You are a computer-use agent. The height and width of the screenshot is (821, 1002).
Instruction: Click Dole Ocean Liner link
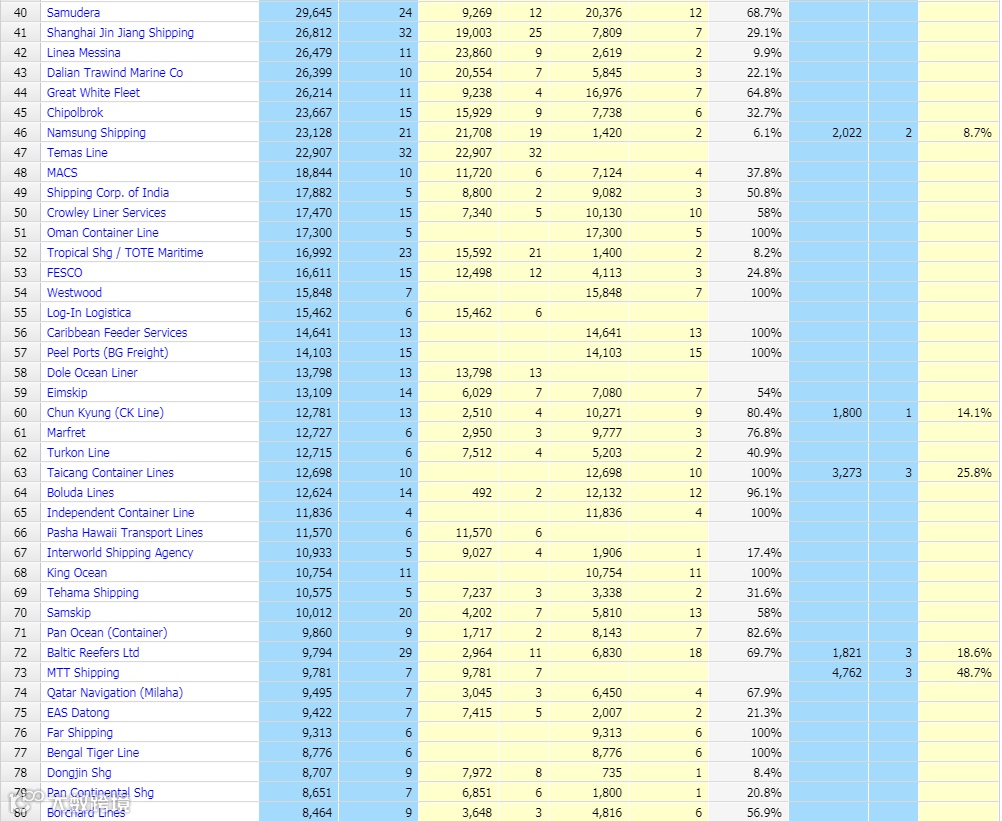92,372
